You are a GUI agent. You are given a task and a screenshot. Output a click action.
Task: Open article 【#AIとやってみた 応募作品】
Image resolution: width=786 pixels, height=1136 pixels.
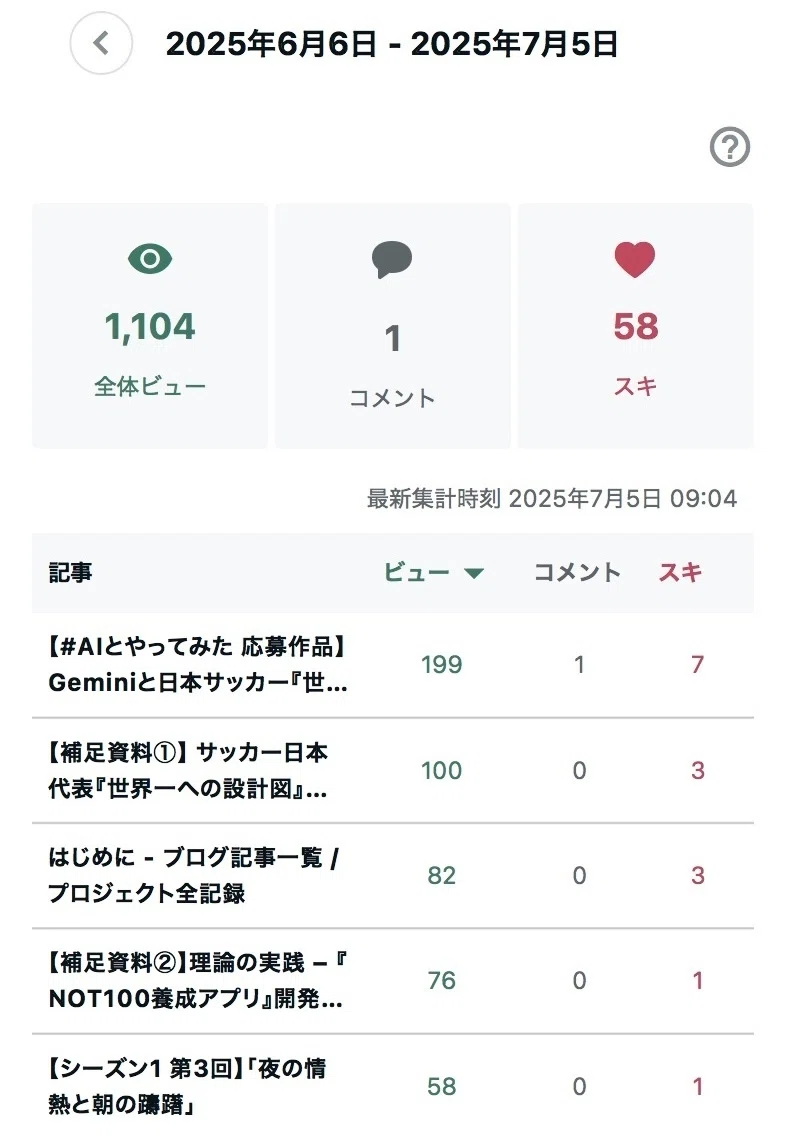click(198, 664)
